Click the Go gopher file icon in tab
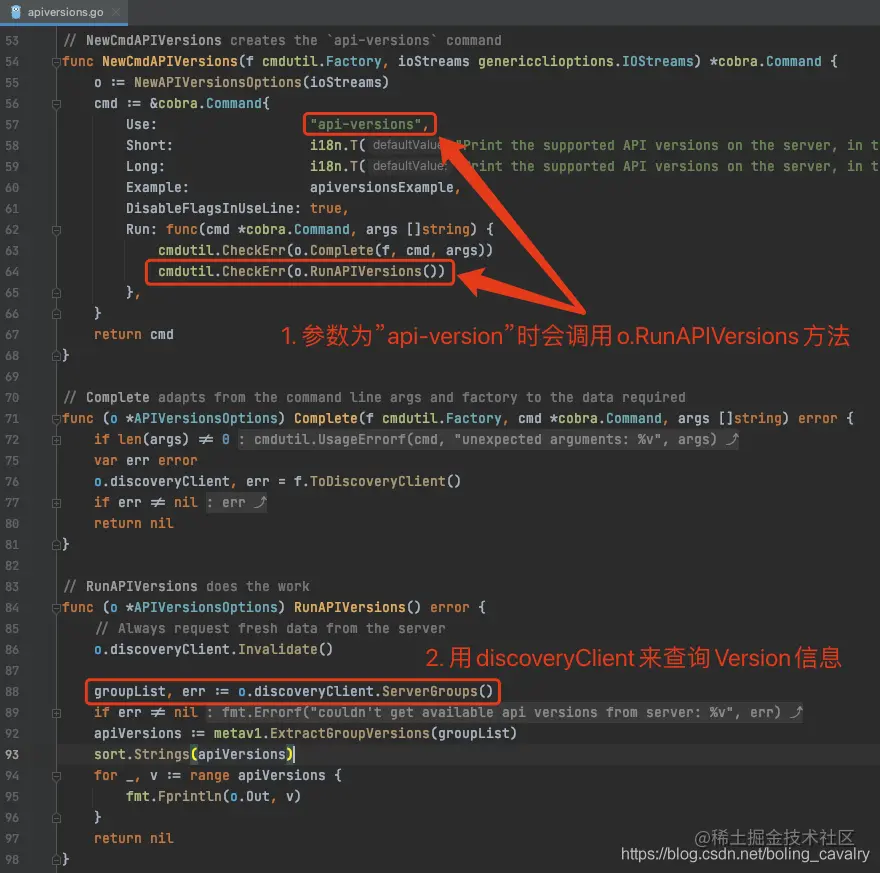This screenshot has width=880, height=873. pyautogui.click(x=16, y=12)
